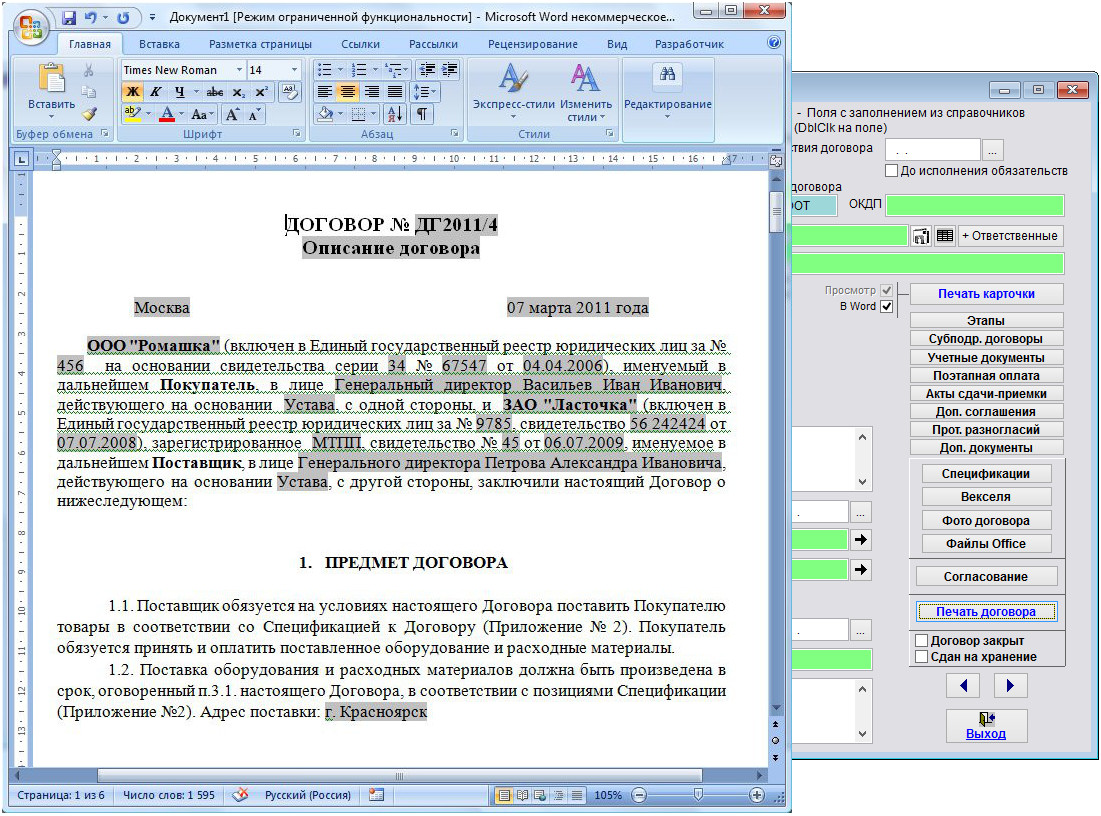Click the '+ Ответственные' button
1101x816 pixels.
(1009, 236)
